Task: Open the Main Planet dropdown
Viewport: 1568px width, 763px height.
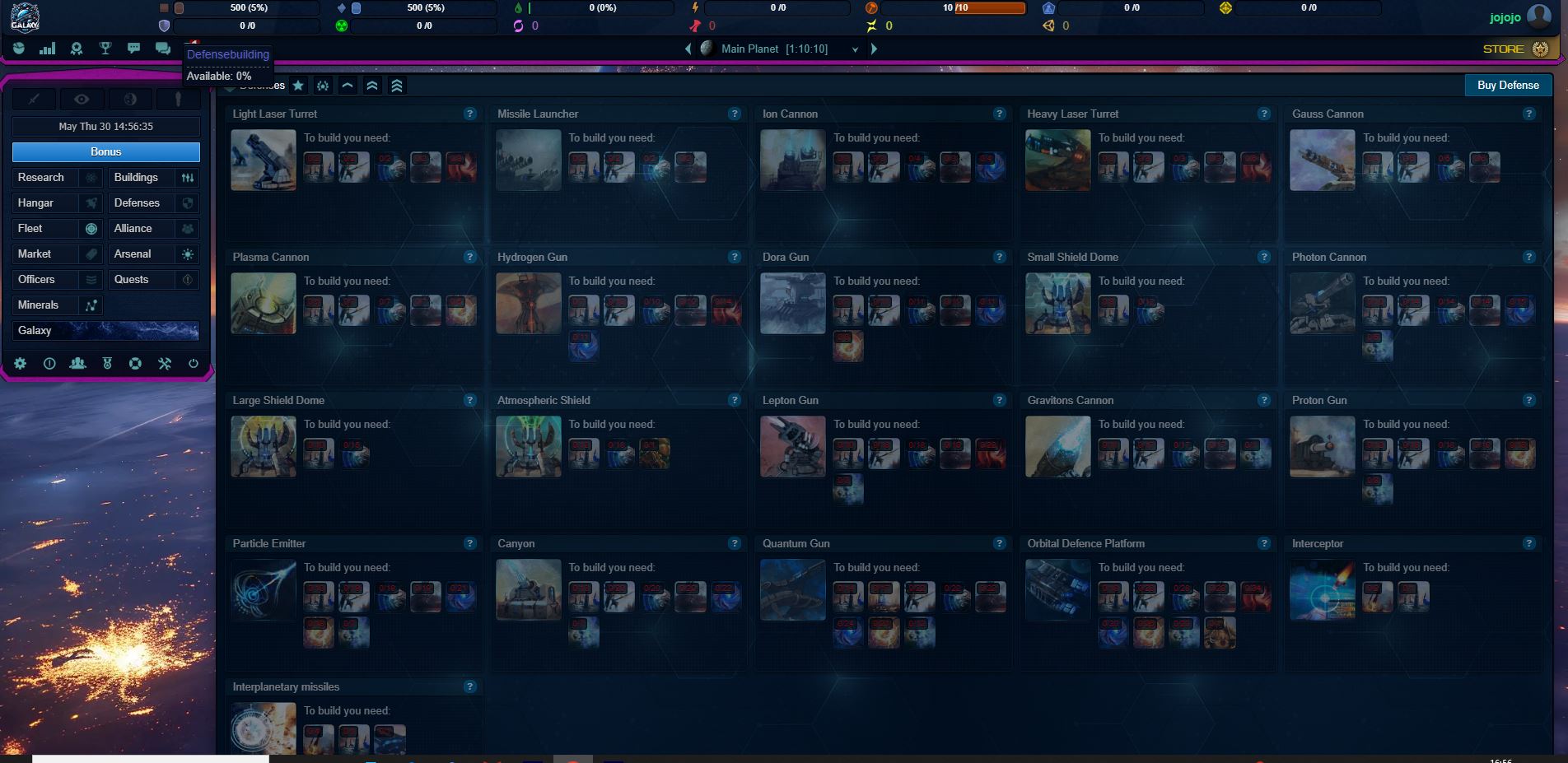Action: coord(855,49)
